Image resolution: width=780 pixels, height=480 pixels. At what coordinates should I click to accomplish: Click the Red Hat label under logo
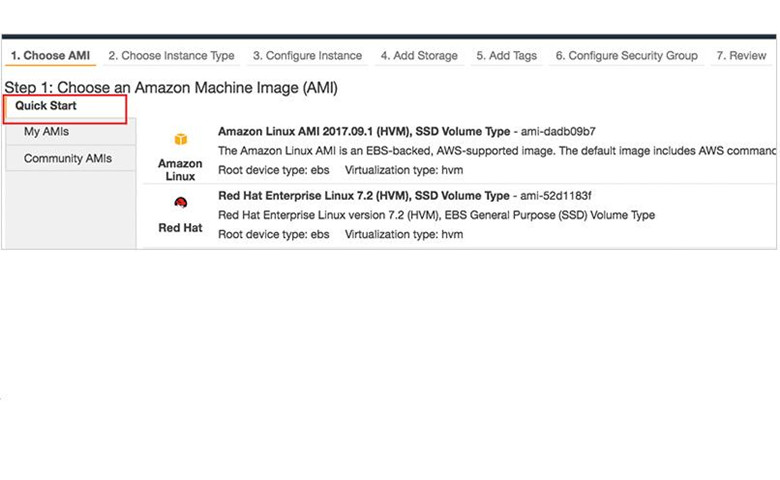click(x=180, y=228)
